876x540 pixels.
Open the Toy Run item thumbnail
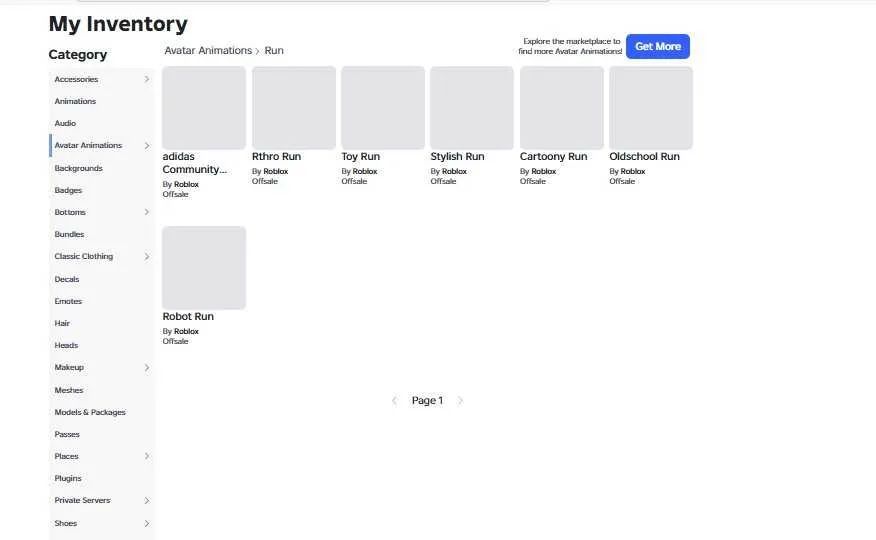[x=383, y=108]
